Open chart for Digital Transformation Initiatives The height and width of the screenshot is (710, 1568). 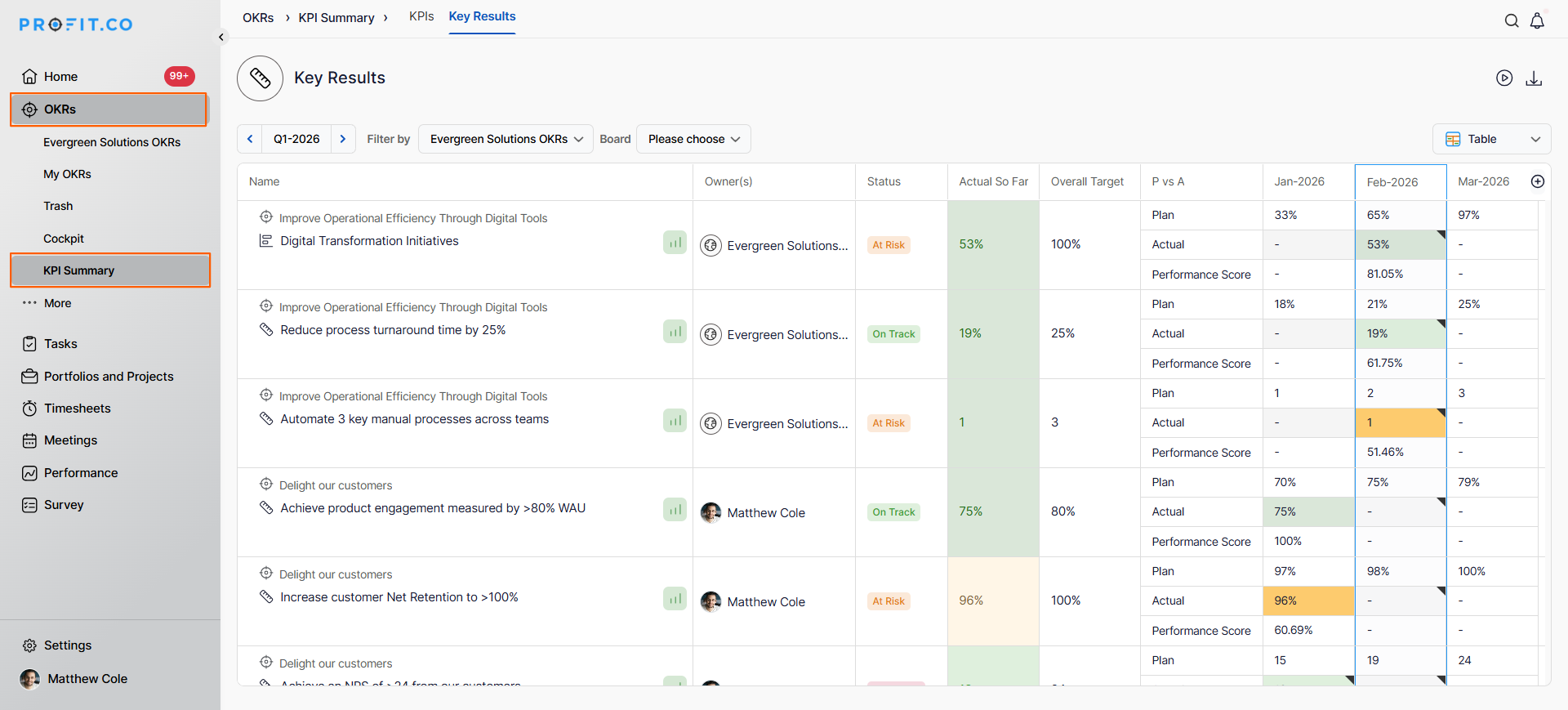[675, 243]
